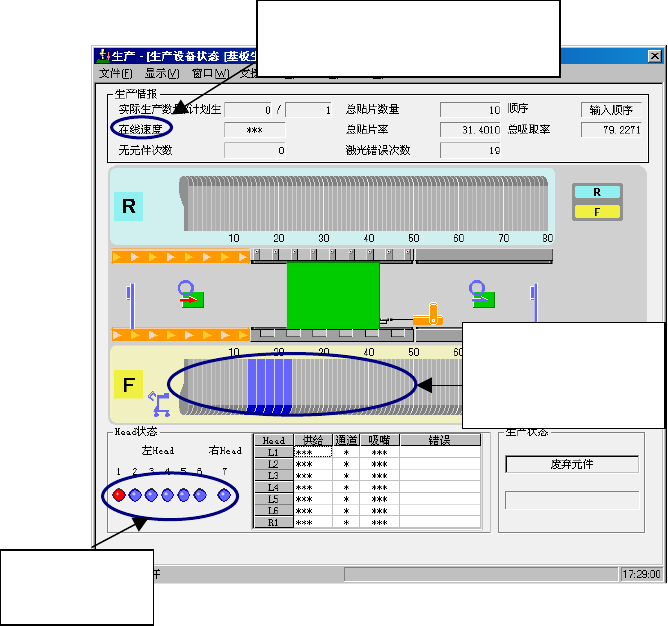
Task: Click the right Head 7 status indicator
Action: pyautogui.click(x=224, y=495)
